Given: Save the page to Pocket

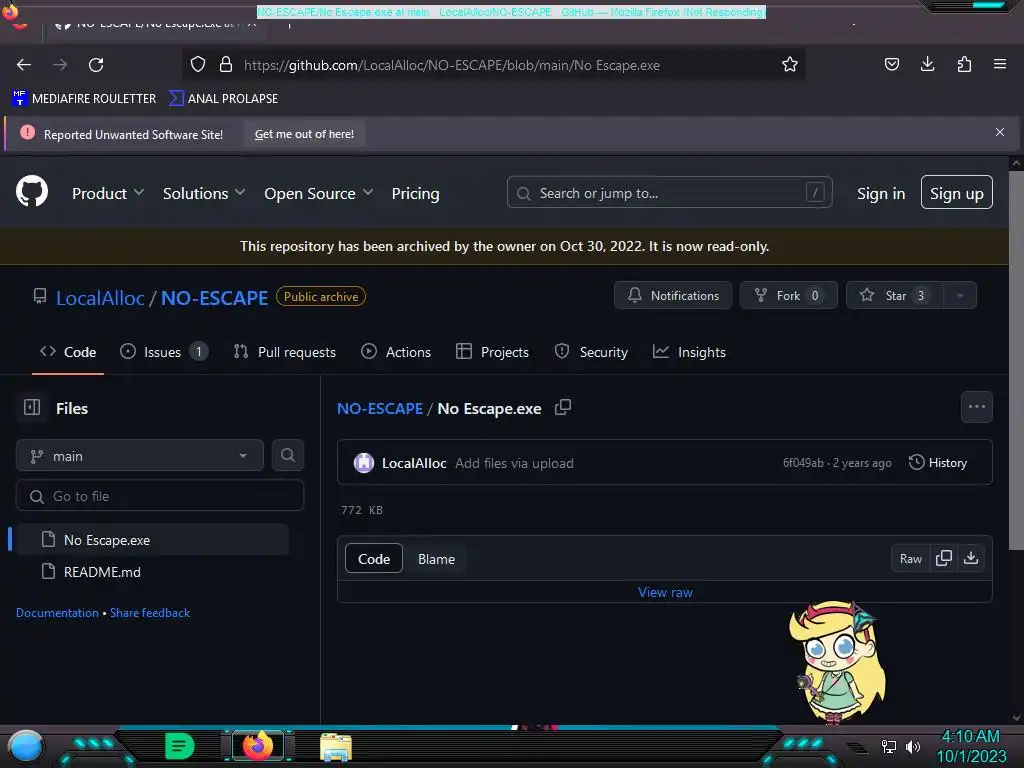Looking at the screenshot, I should tap(891, 64).
